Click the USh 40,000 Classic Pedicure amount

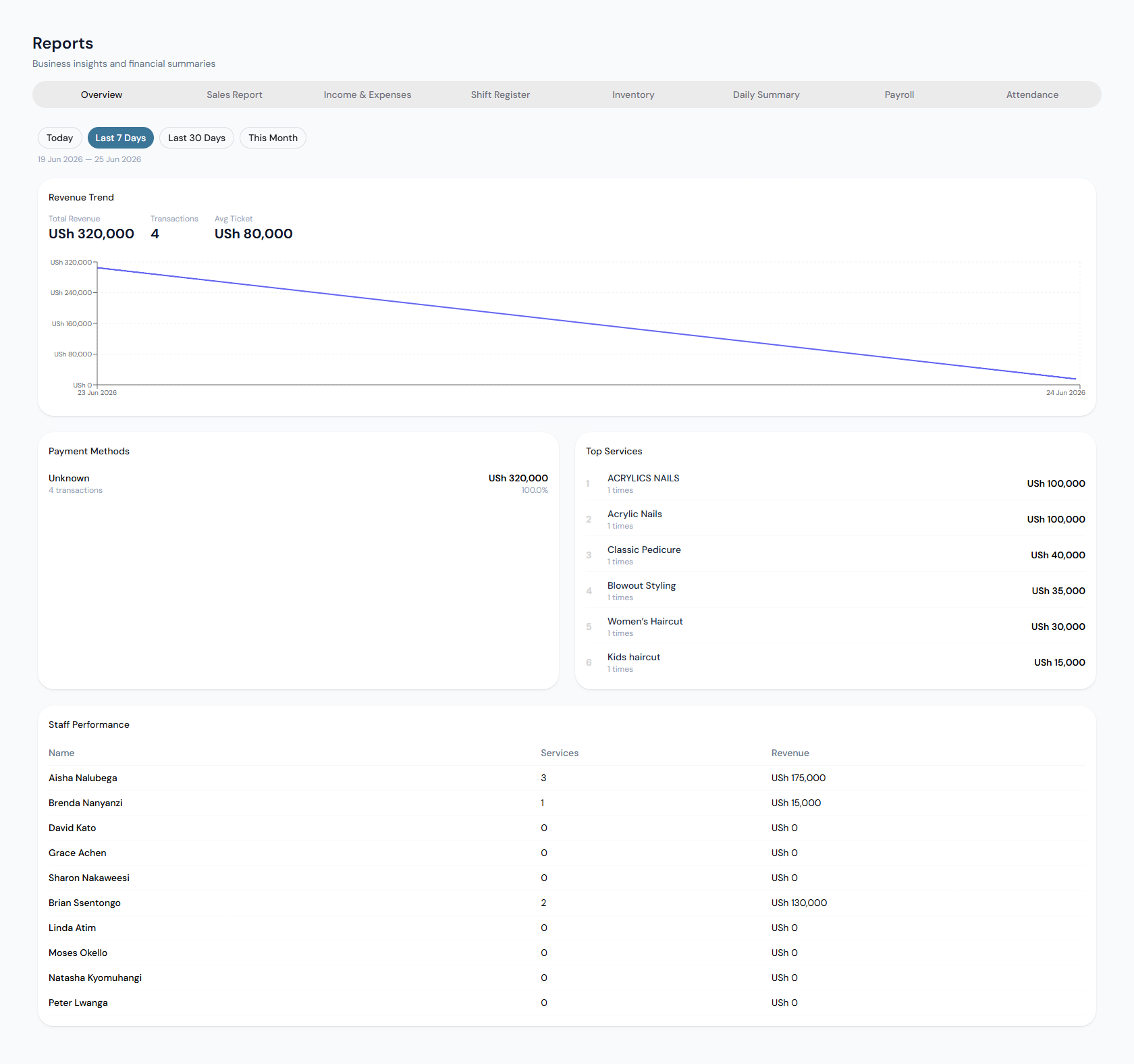point(1058,555)
